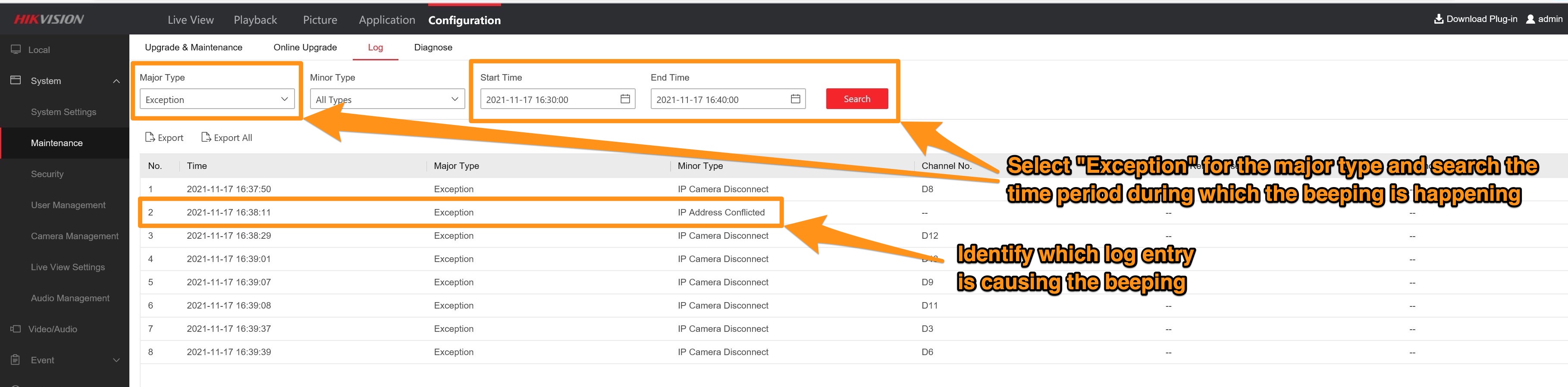Click the Start Time input field
Screen dimensions: 1568x387
(x=548, y=99)
